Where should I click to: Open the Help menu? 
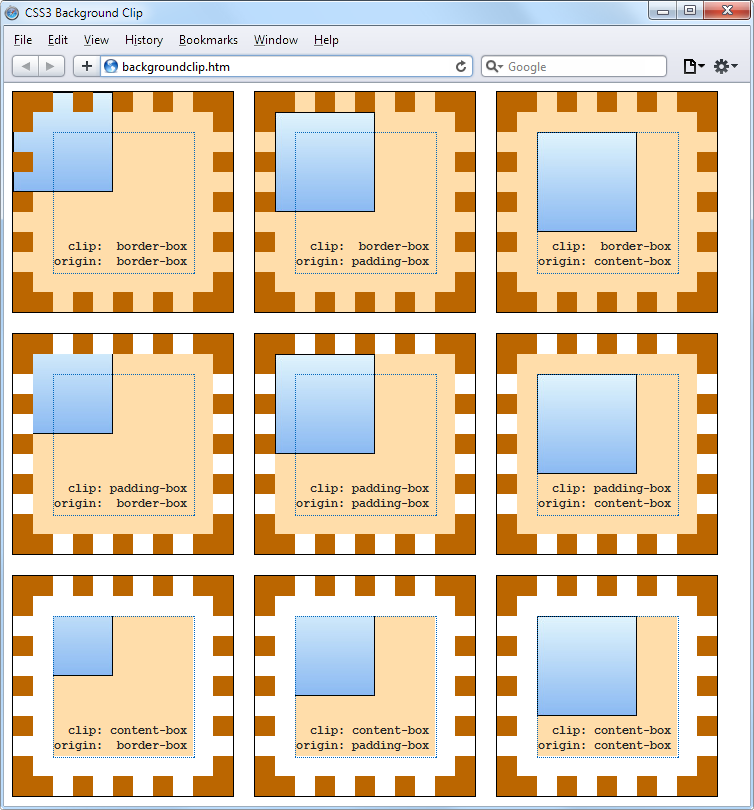click(326, 40)
